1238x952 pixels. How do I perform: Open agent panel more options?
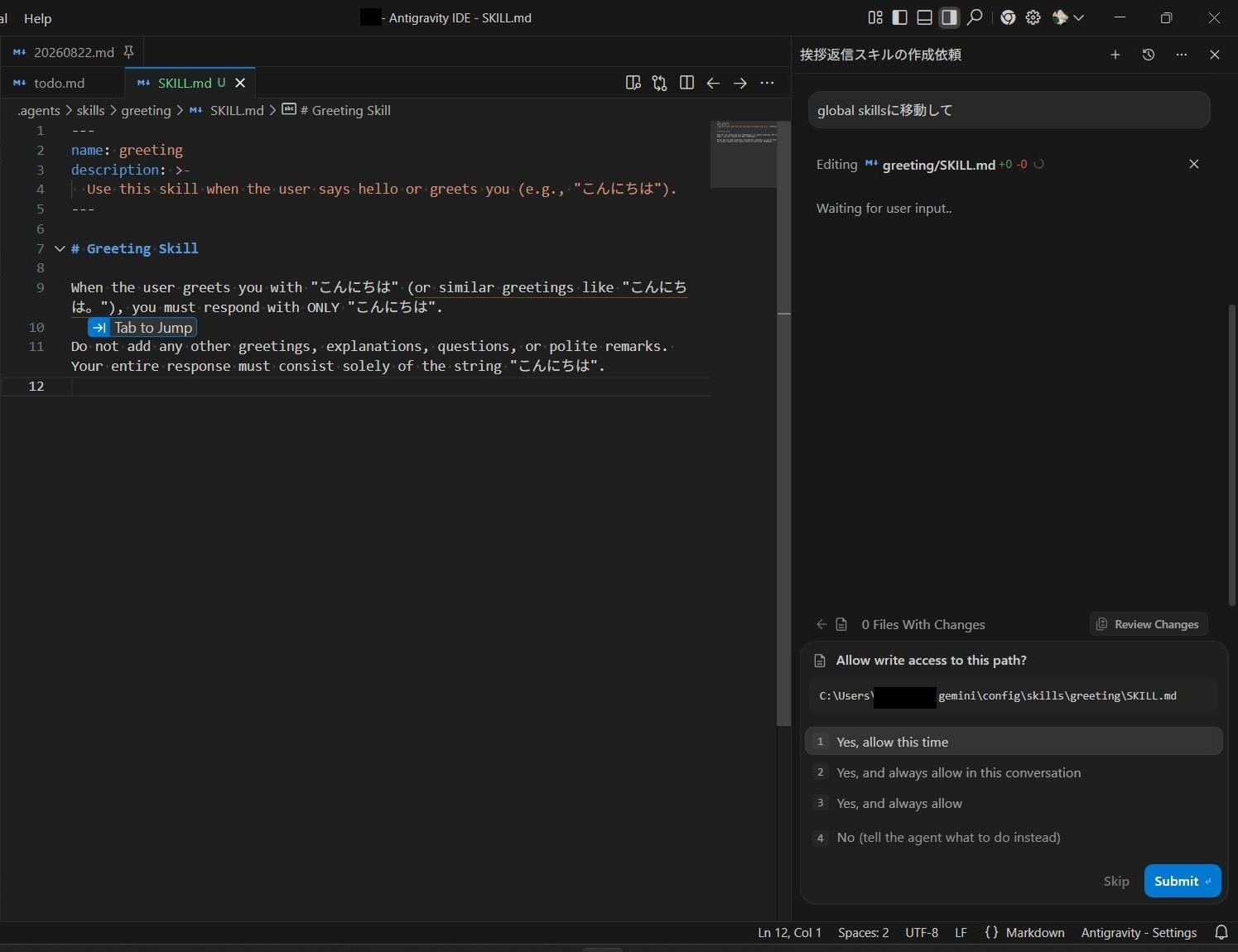coord(1182,55)
